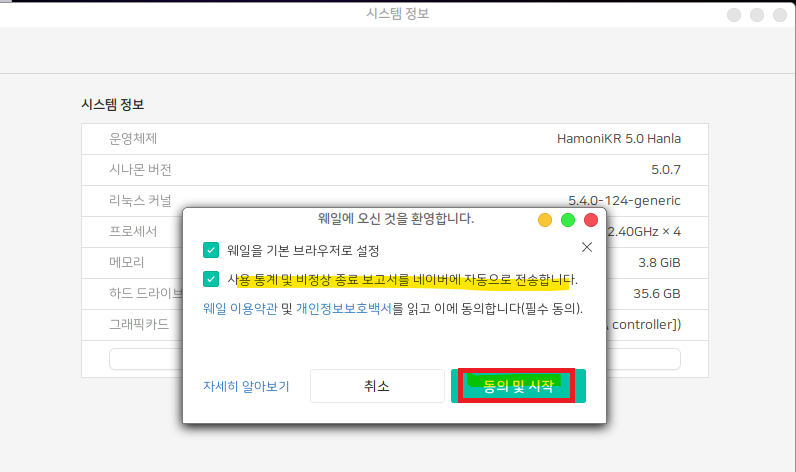796x472 pixels.
Task: Click the '웨일에 오신 것을 환영합니다.' dialog title
Action: pyautogui.click(x=396, y=219)
